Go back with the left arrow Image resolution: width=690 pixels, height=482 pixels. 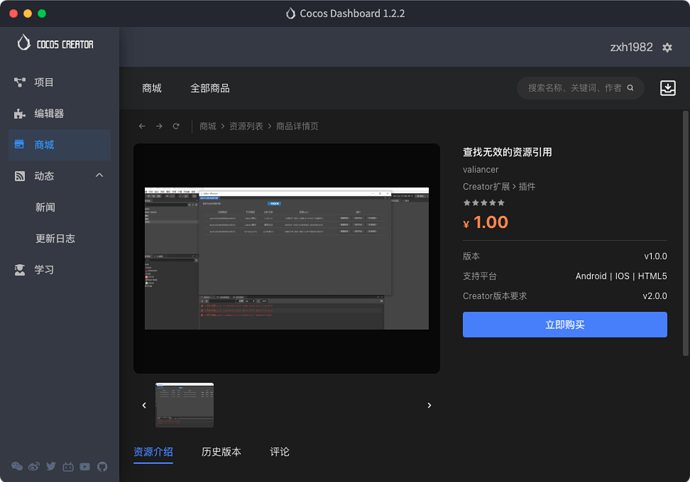[x=142, y=126]
